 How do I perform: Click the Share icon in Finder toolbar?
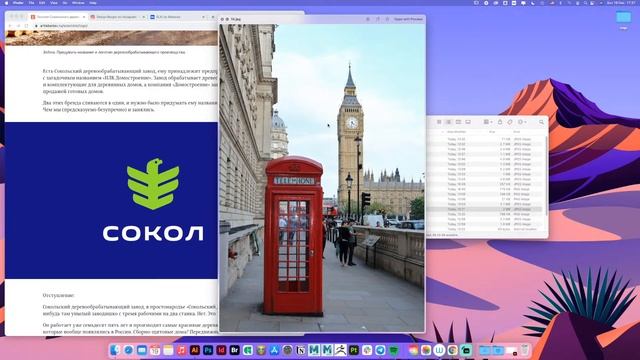click(500, 122)
